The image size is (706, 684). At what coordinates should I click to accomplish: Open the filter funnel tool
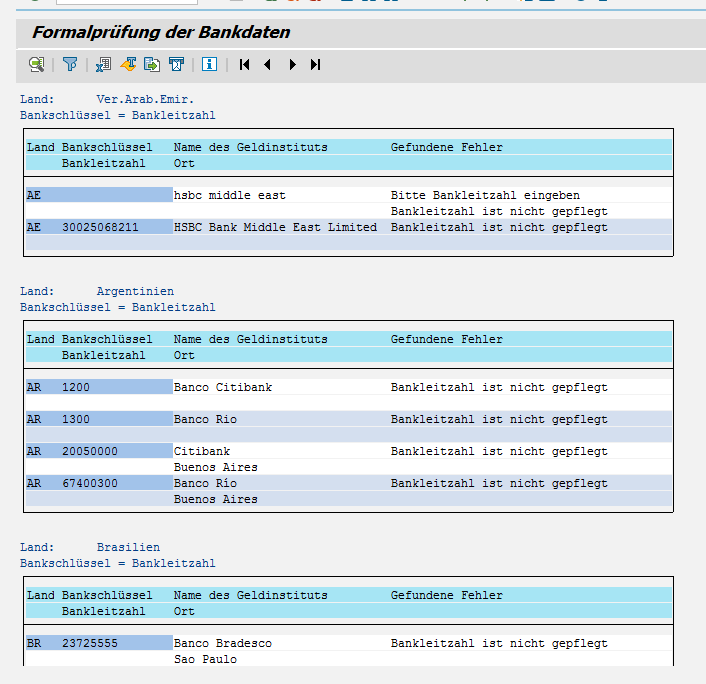click(70, 65)
